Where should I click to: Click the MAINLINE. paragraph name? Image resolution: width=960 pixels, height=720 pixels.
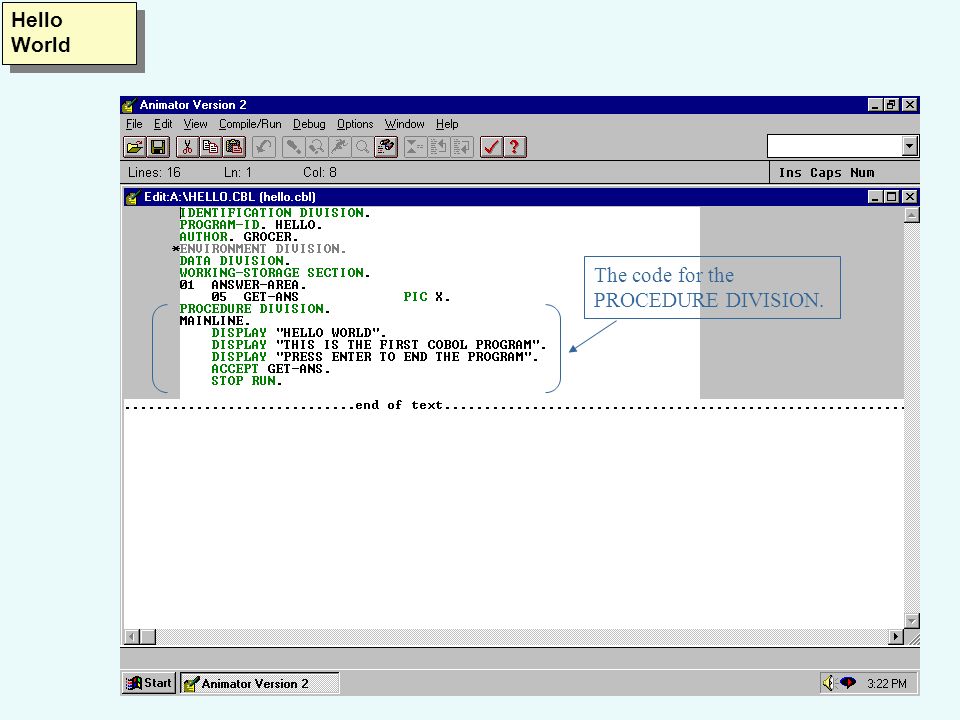(215, 321)
